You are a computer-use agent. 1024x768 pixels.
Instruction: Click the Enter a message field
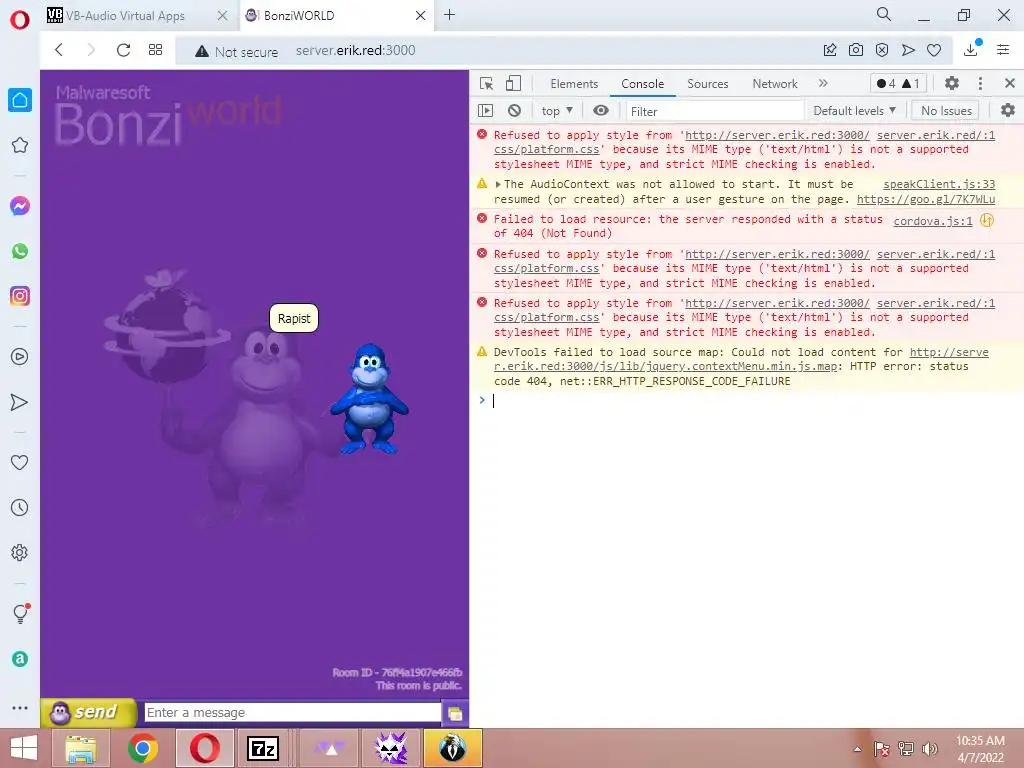(293, 712)
